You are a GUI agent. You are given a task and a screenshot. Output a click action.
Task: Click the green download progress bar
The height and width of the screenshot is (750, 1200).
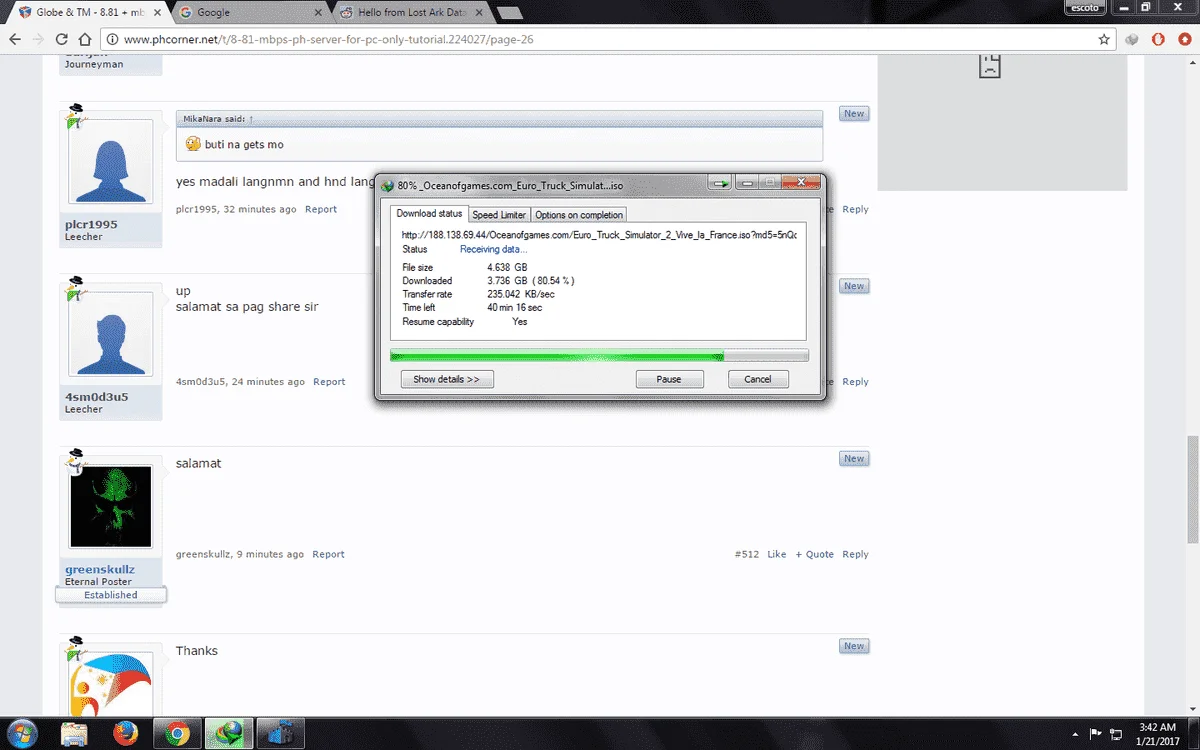599,355
